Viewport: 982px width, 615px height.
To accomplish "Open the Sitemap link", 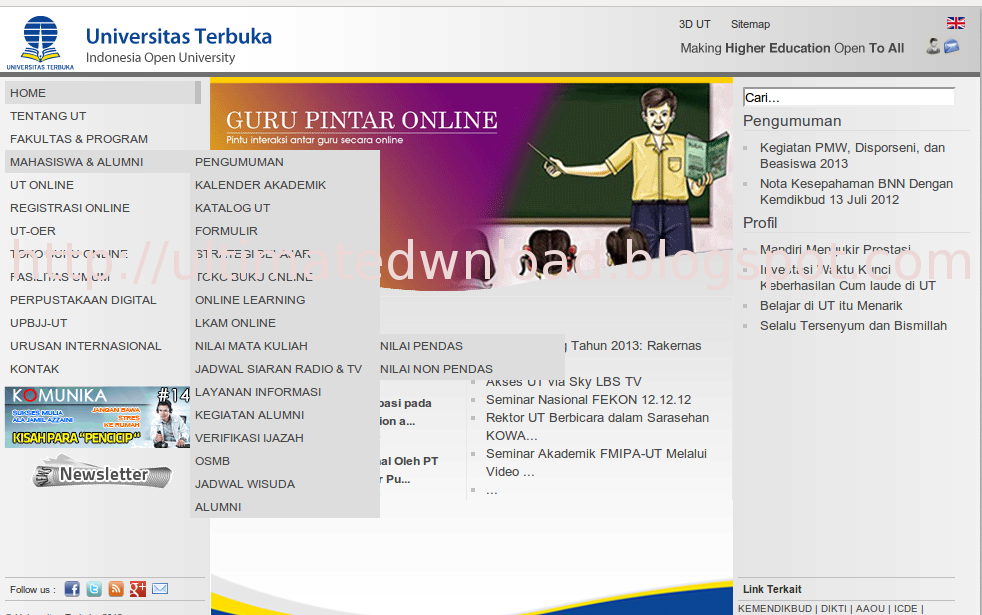I will click(750, 24).
